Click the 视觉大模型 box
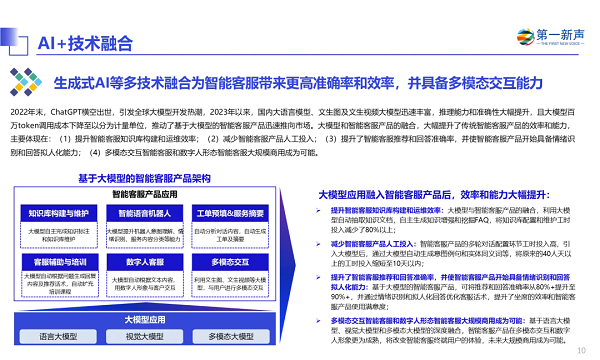The width and height of the screenshot is (600, 360). click(x=145, y=337)
